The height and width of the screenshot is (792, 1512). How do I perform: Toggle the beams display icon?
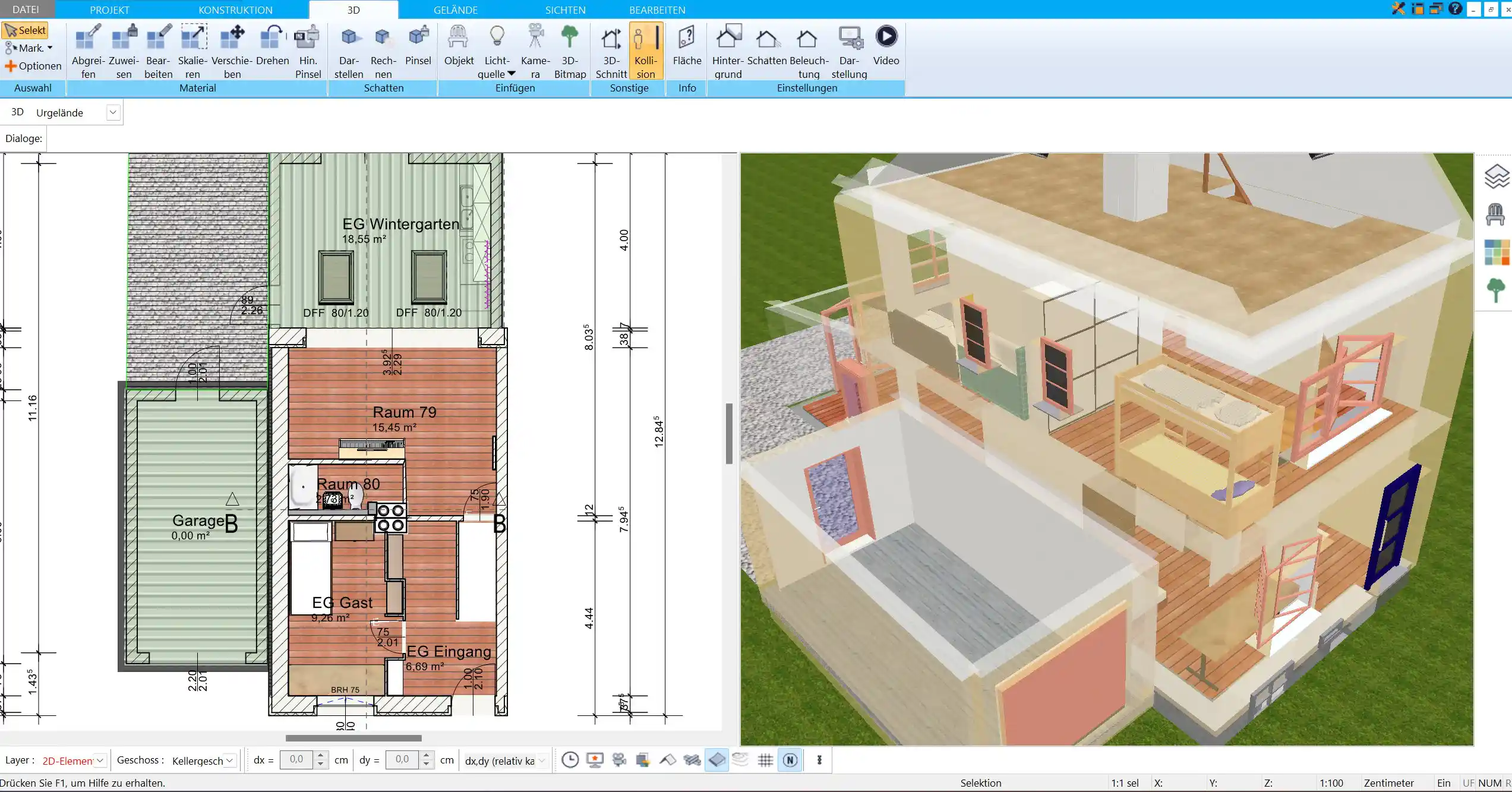pos(692,760)
